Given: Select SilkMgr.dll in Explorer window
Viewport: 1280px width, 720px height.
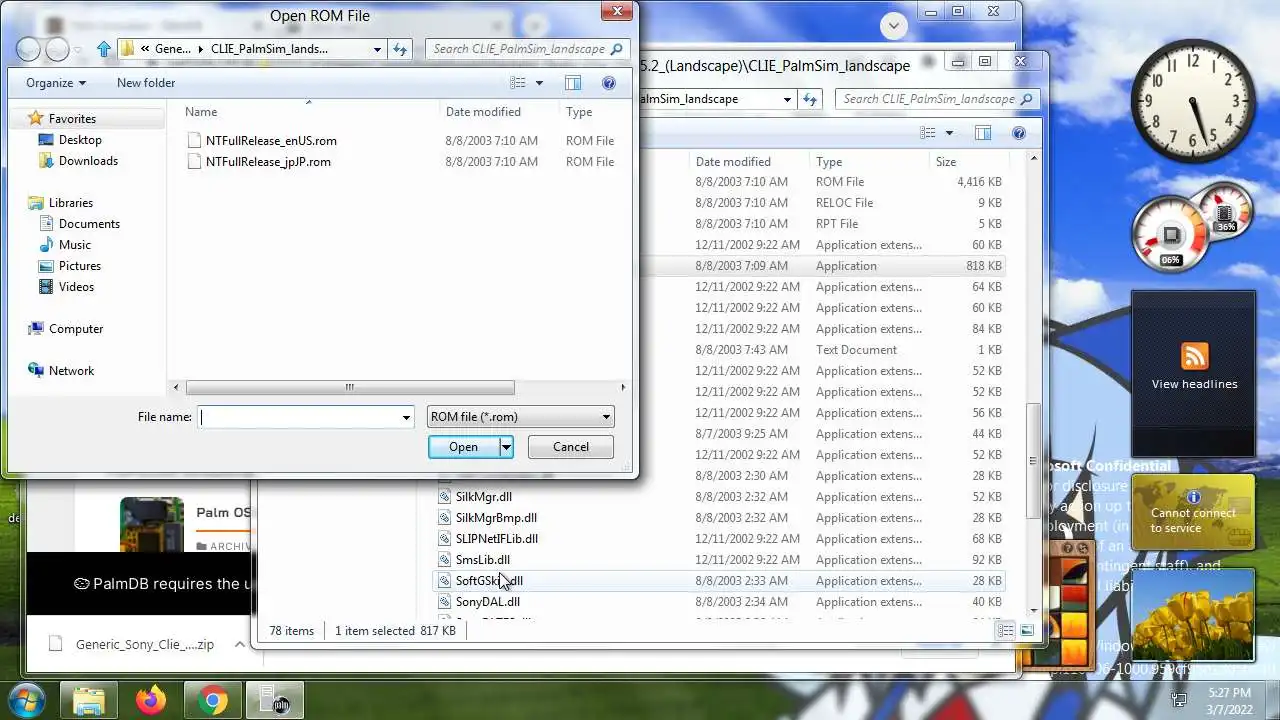Looking at the screenshot, I should click(x=483, y=497).
